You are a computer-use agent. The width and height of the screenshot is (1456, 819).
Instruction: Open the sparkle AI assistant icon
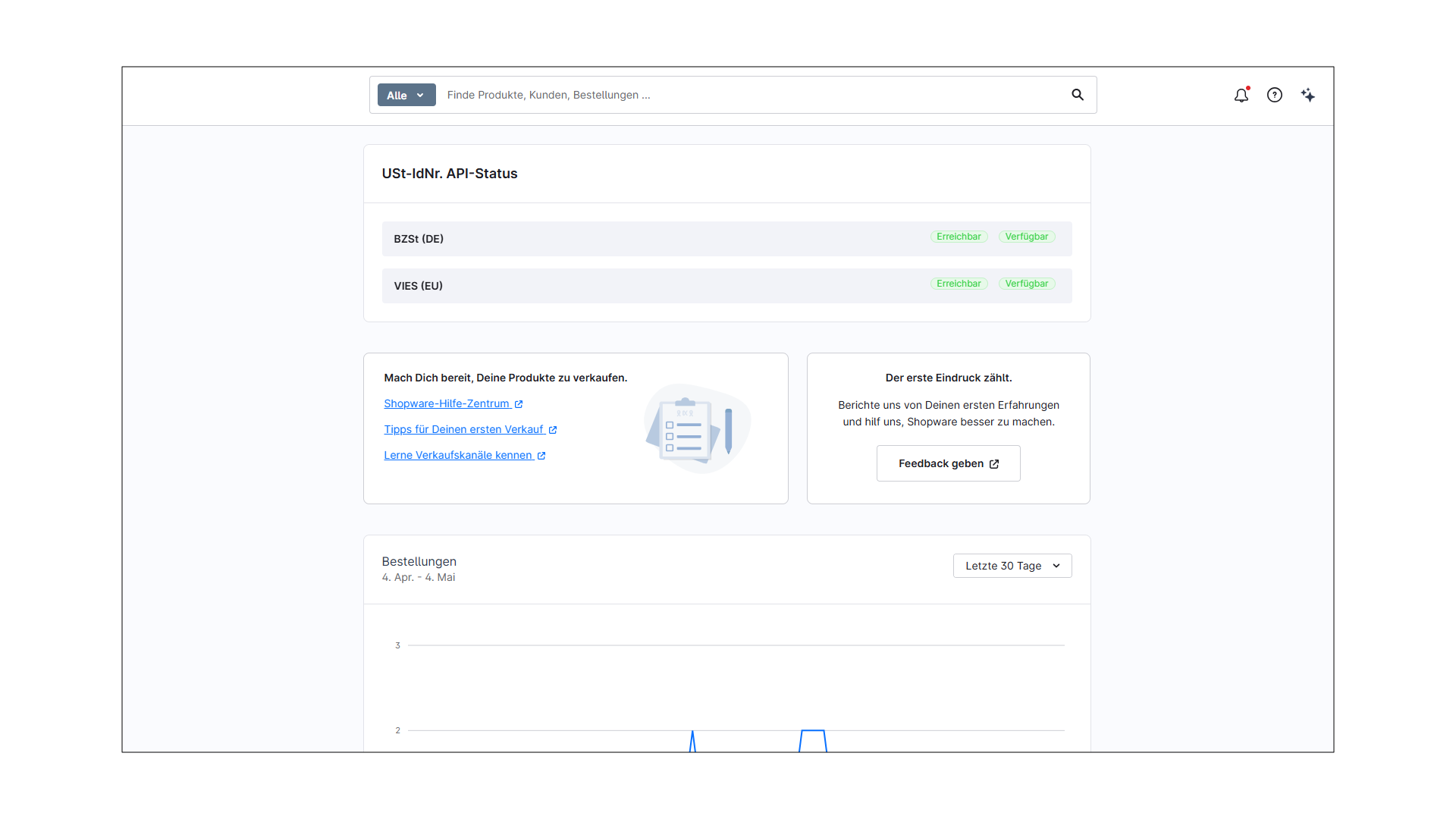(x=1308, y=95)
